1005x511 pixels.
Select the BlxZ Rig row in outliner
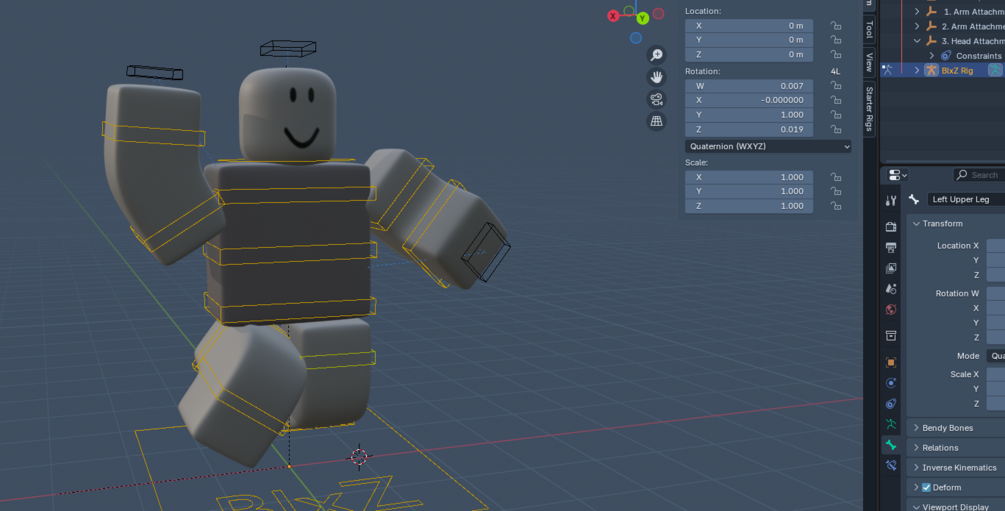coord(942,71)
